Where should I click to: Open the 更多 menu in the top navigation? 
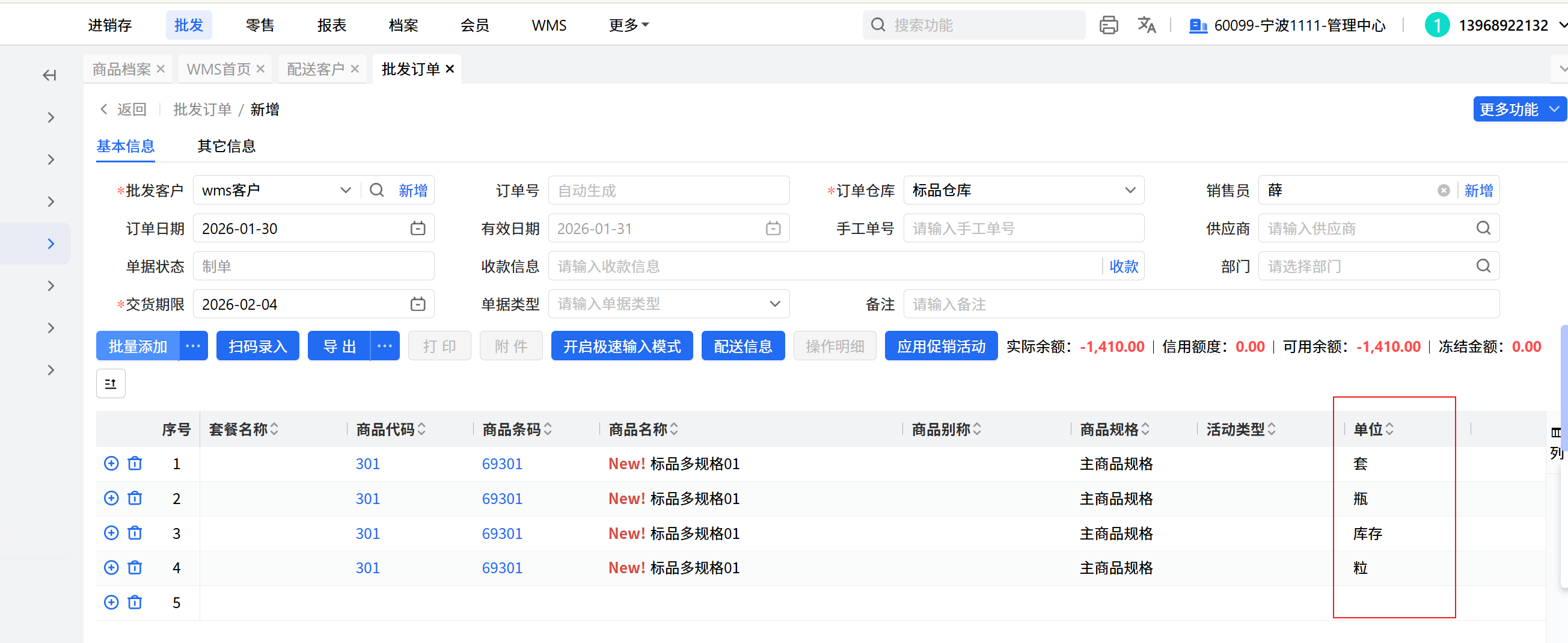point(629,25)
